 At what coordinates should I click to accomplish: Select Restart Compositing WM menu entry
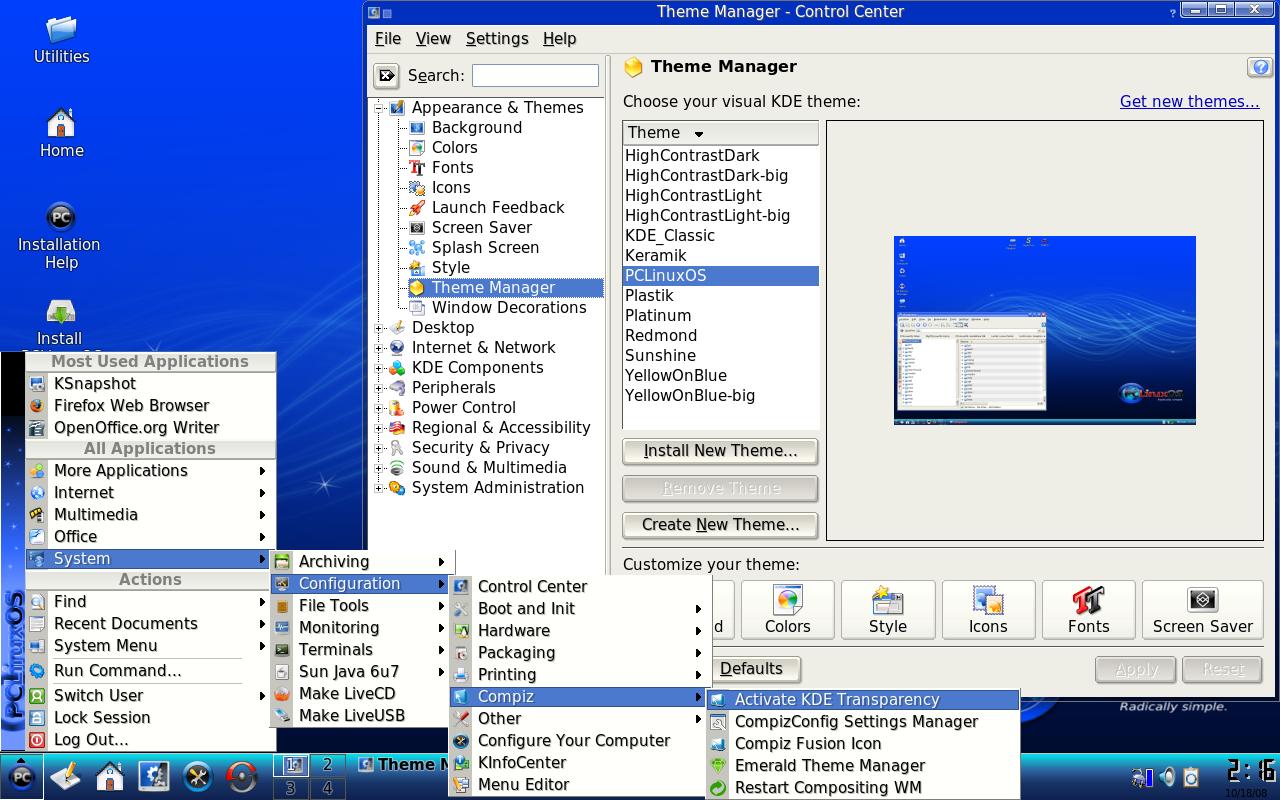coord(863,788)
